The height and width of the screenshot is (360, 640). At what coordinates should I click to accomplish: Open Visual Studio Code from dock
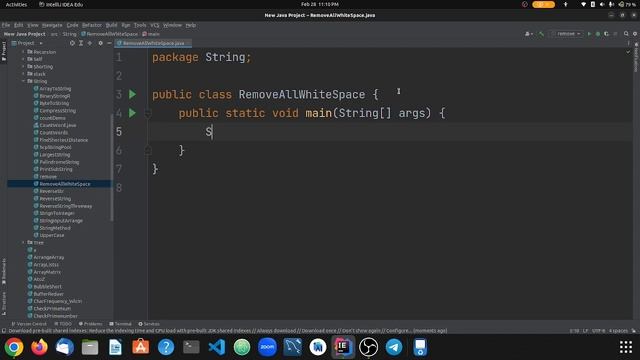tap(216, 347)
